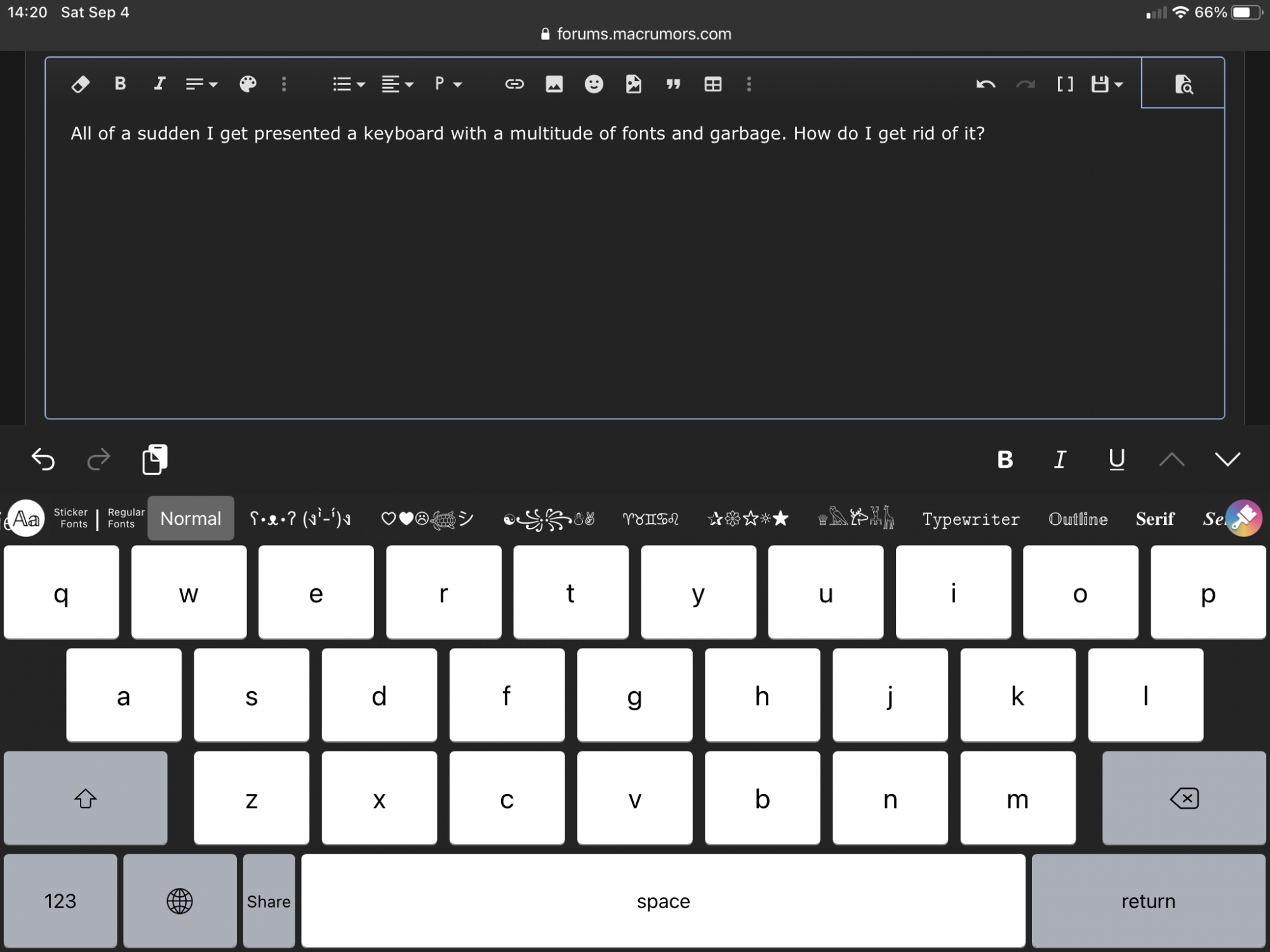
Task: Toggle keyboard underline U style
Action: tap(1116, 459)
